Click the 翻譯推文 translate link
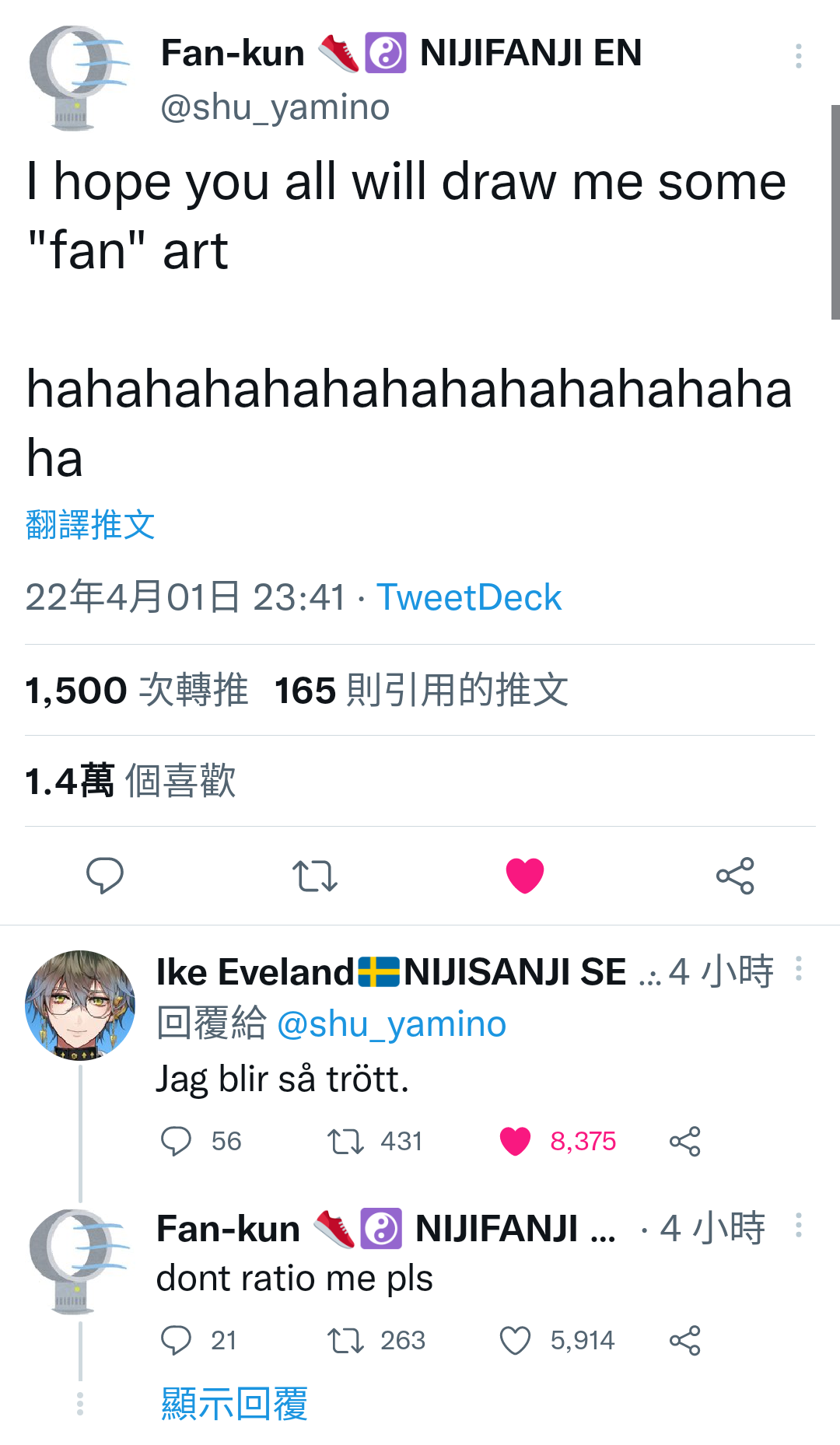The width and height of the screenshot is (840, 1445). 90,525
